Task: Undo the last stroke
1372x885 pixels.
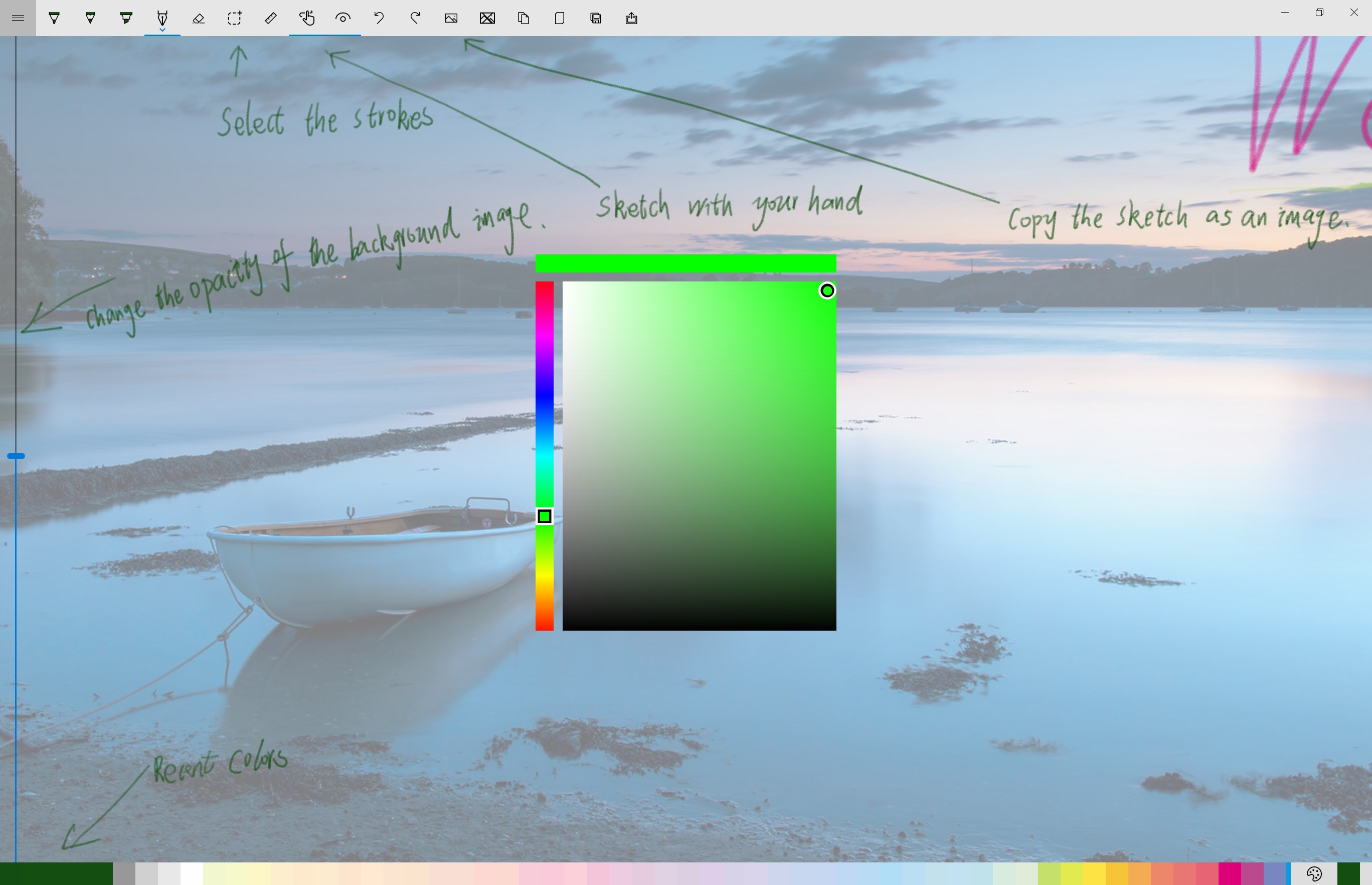Action: [x=379, y=18]
